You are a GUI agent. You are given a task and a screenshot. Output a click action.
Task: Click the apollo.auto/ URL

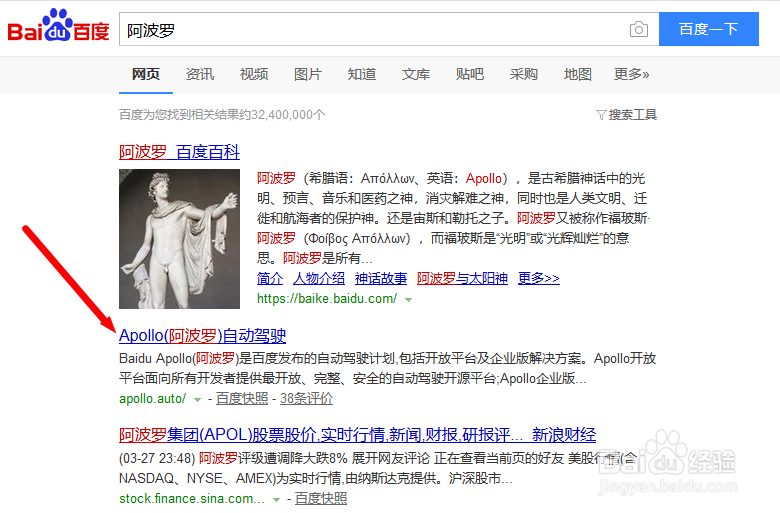point(153,399)
